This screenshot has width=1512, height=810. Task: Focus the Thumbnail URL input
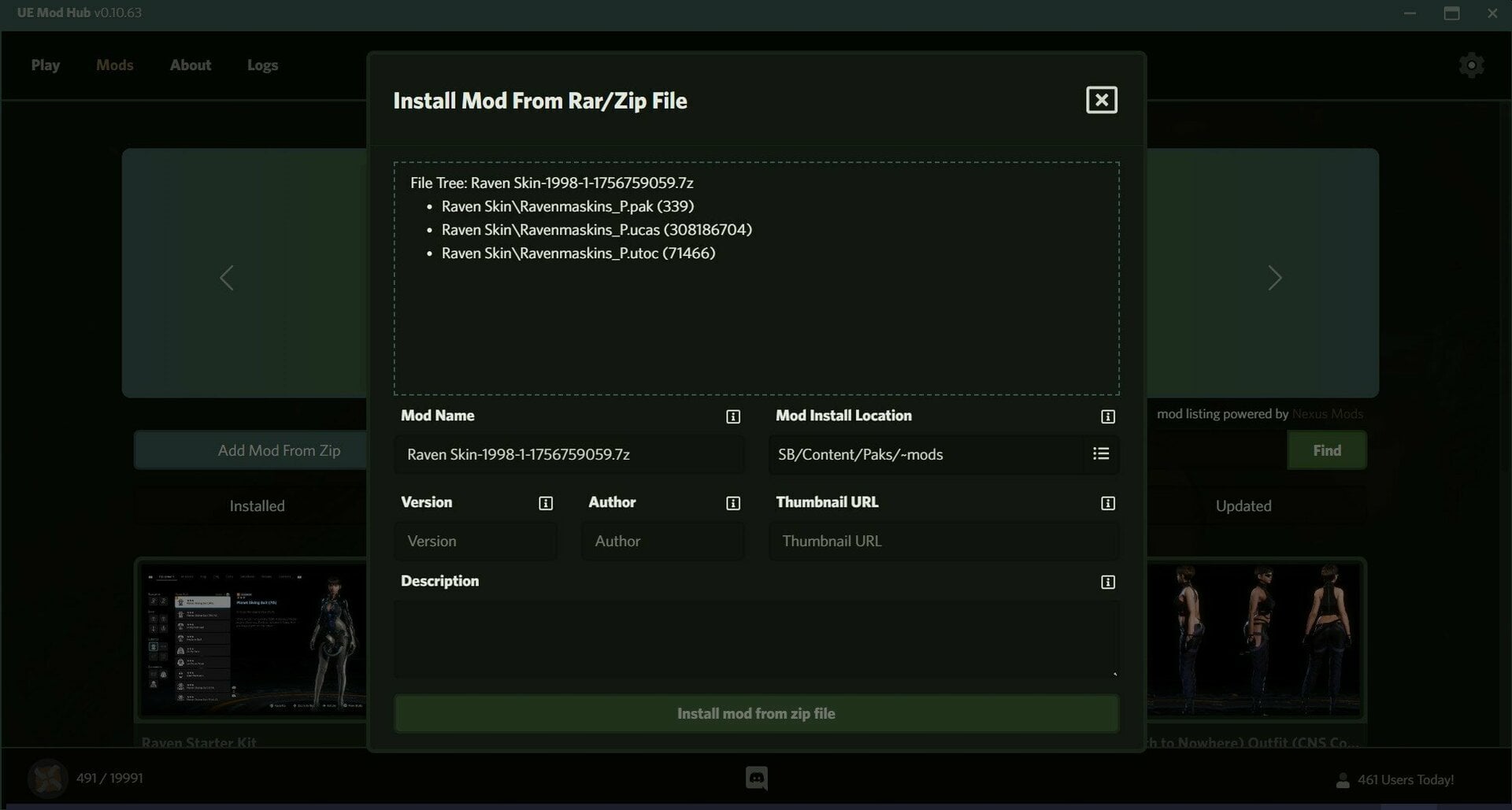coord(943,541)
